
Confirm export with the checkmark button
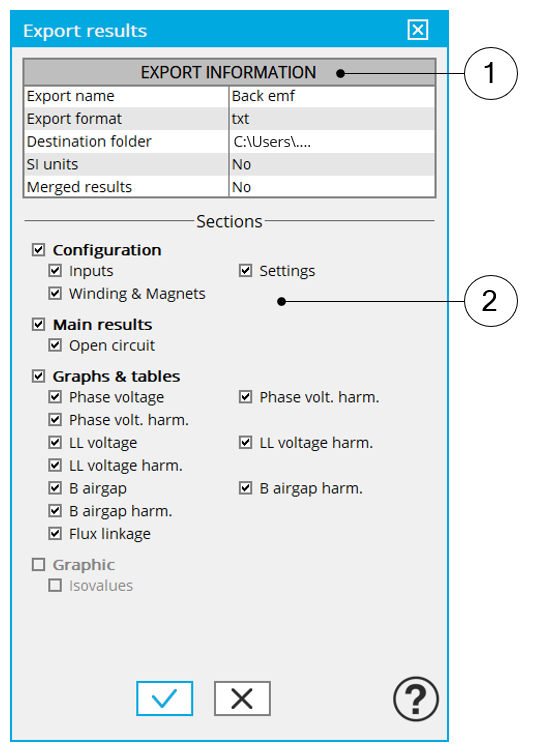pyautogui.click(x=164, y=698)
